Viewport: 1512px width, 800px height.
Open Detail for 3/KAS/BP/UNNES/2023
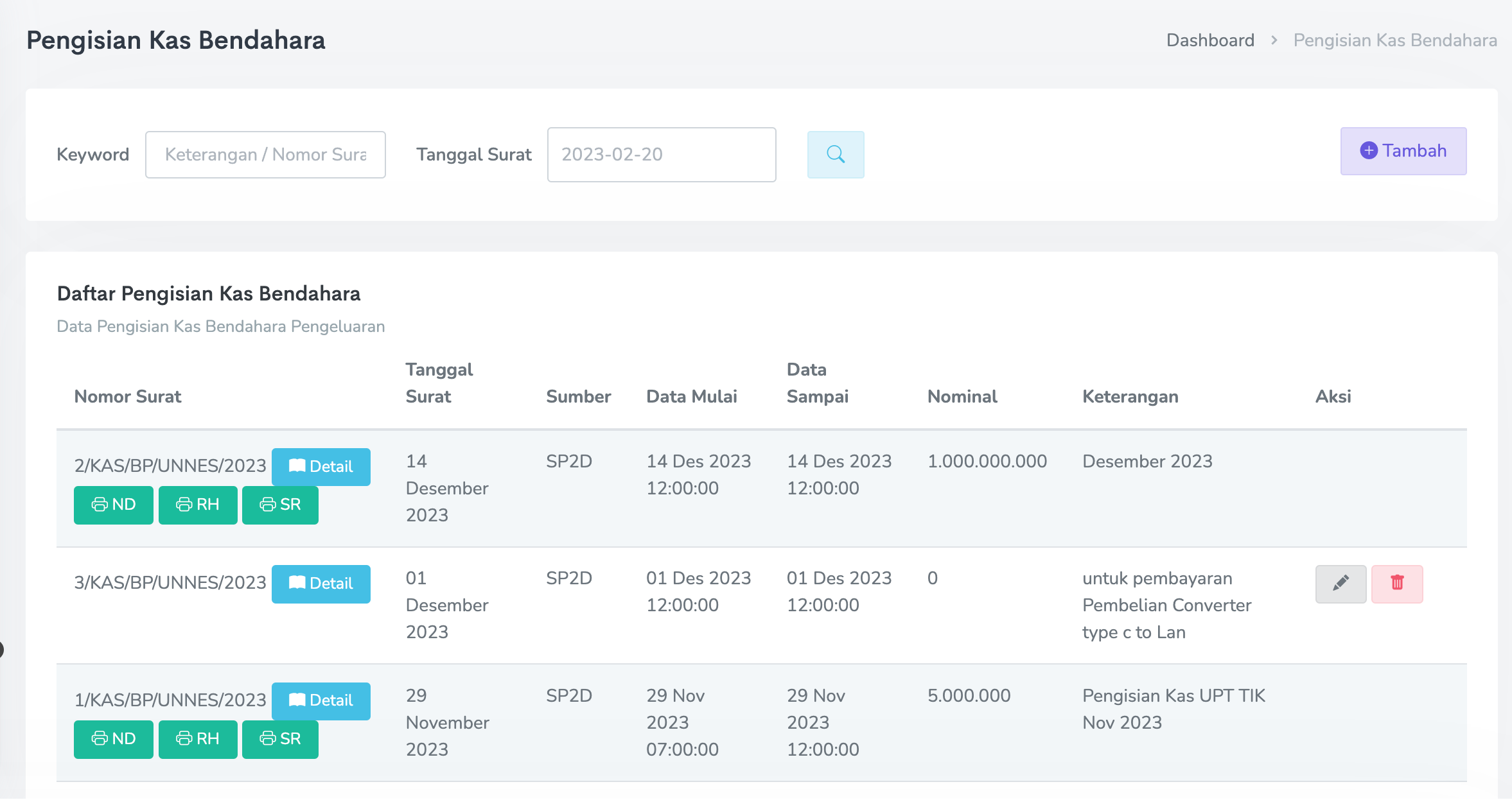tap(321, 584)
